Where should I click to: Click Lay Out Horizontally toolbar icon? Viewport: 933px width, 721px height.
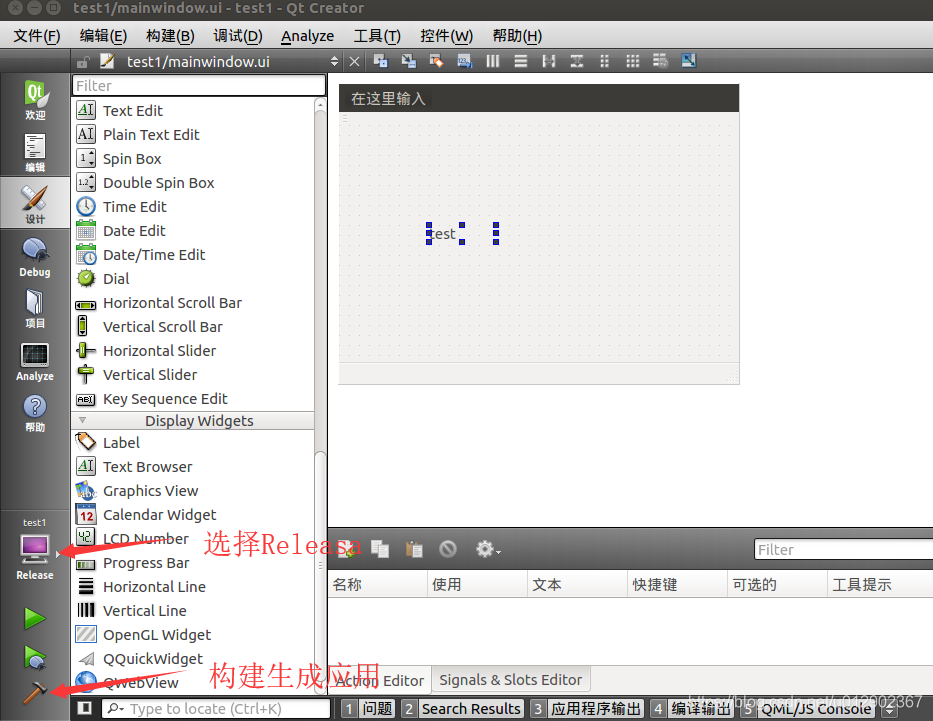(x=492, y=61)
